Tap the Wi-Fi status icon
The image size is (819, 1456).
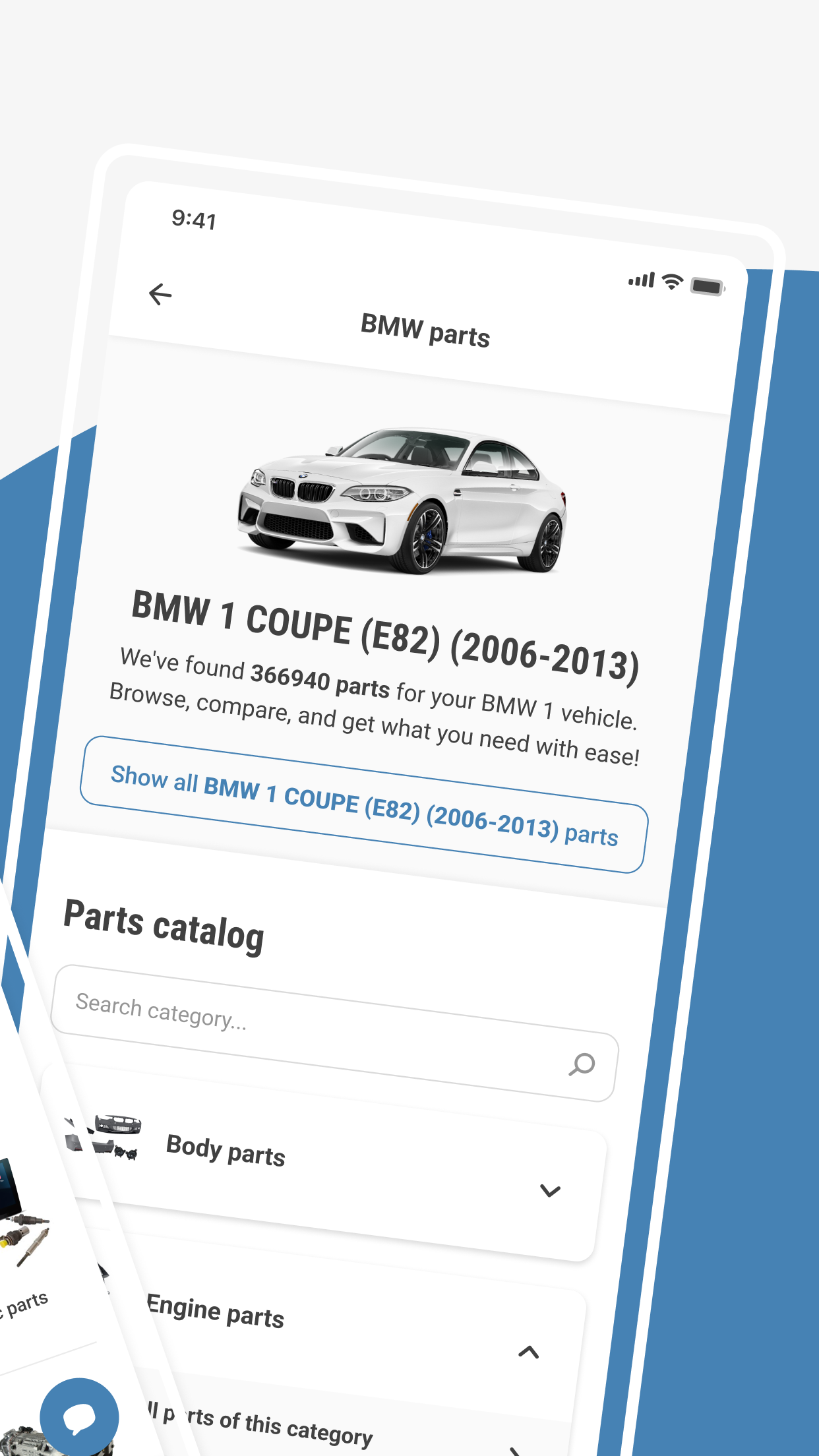(x=672, y=282)
